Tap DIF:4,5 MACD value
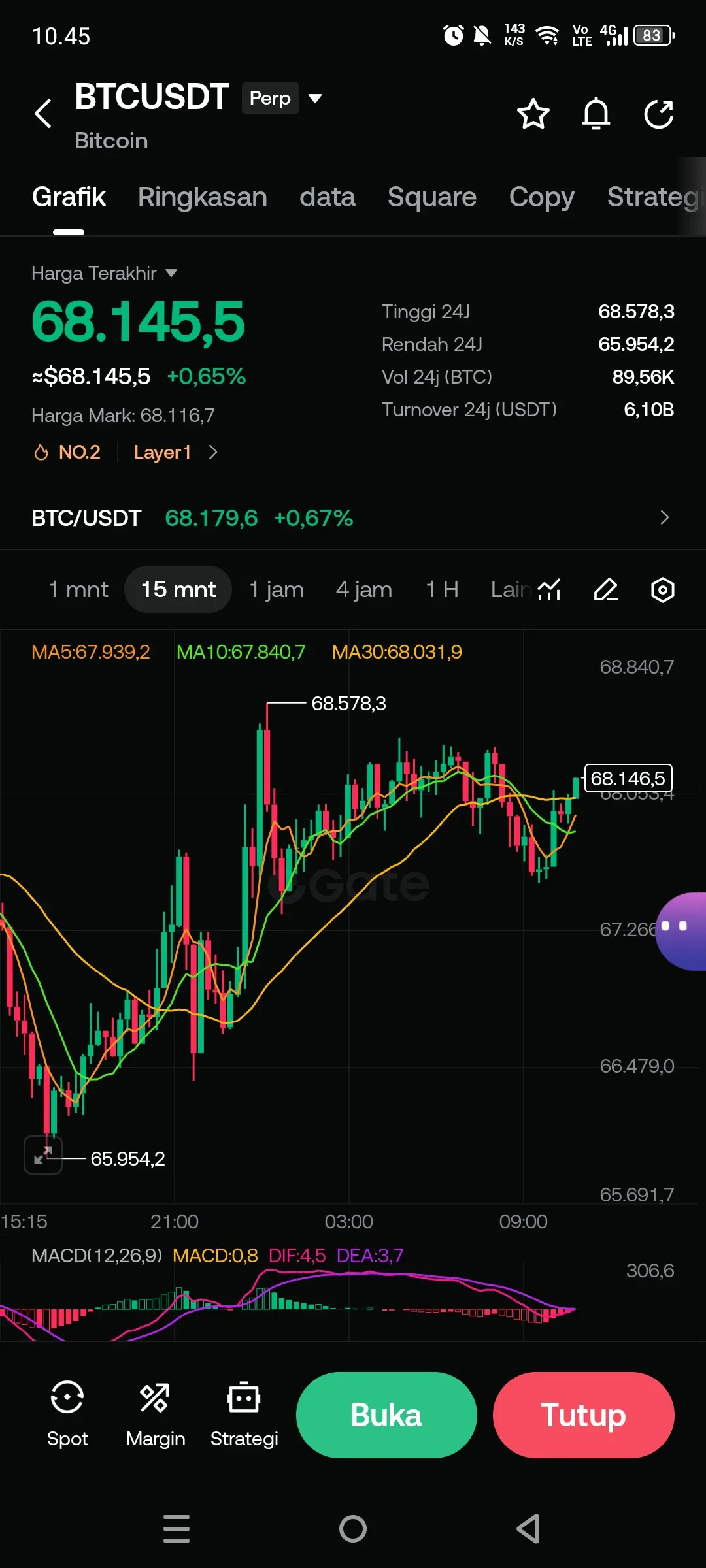This screenshot has height=1568, width=706. click(x=297, y=1256)
